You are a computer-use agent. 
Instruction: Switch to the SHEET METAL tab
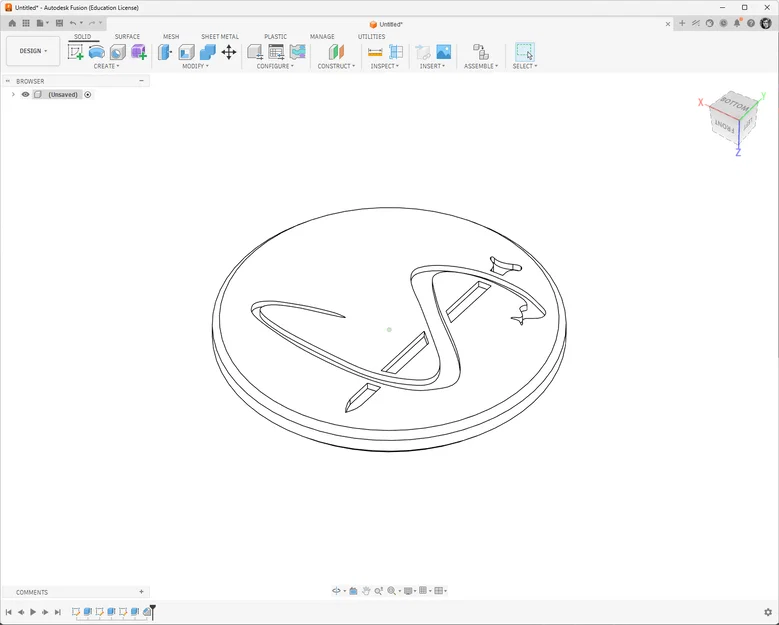(x=220, y=37)
